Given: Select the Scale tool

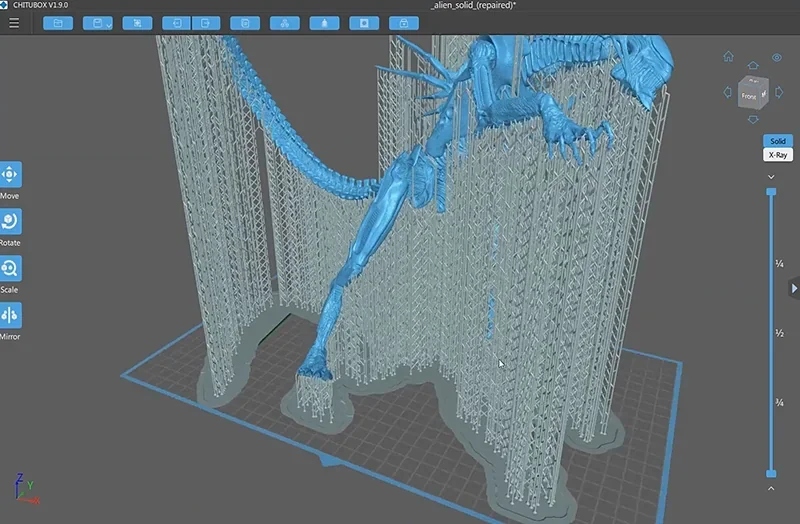Looking at the screenshot, I should coord(10,268).
